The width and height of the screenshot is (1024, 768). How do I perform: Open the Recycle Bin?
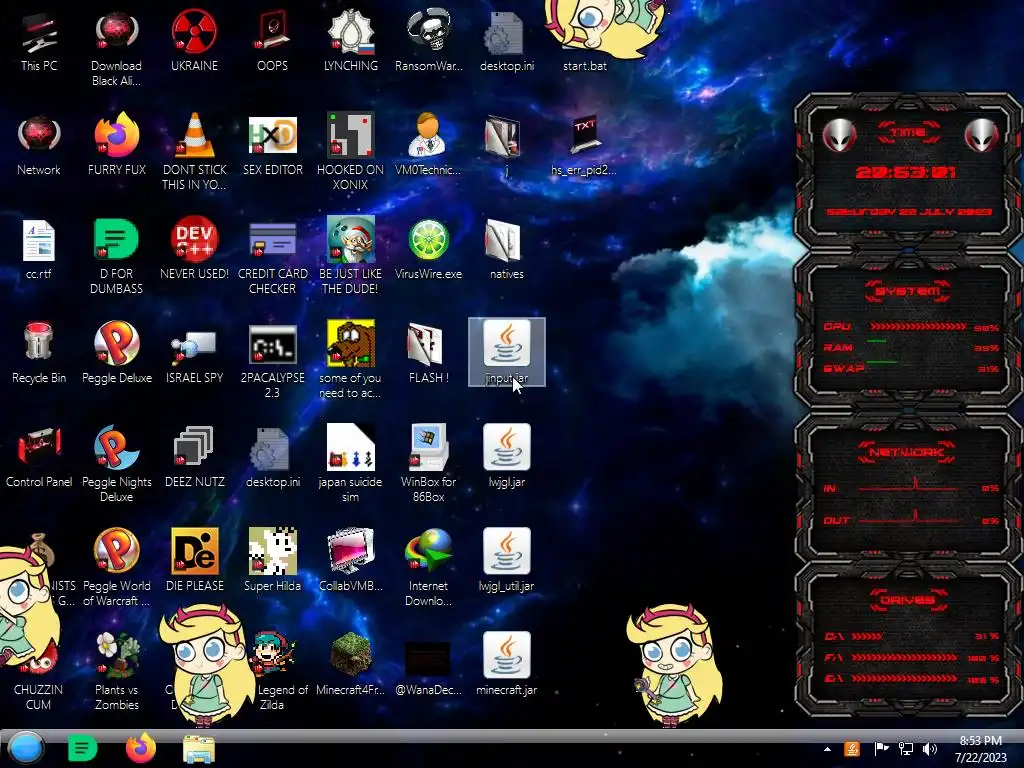click(39, 353)
